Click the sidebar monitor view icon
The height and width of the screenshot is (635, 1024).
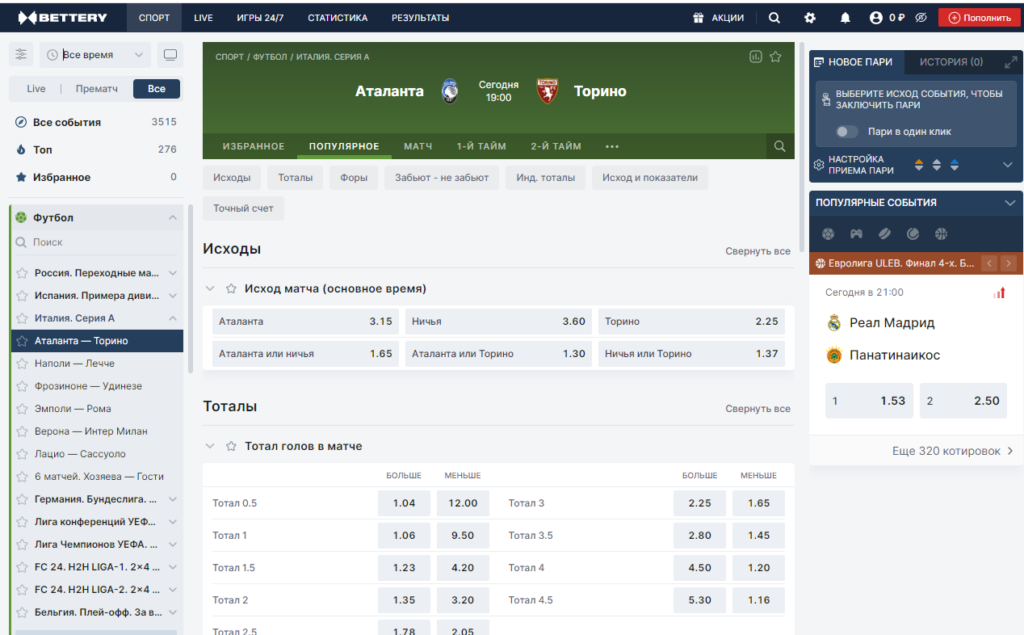click(170, 54)
